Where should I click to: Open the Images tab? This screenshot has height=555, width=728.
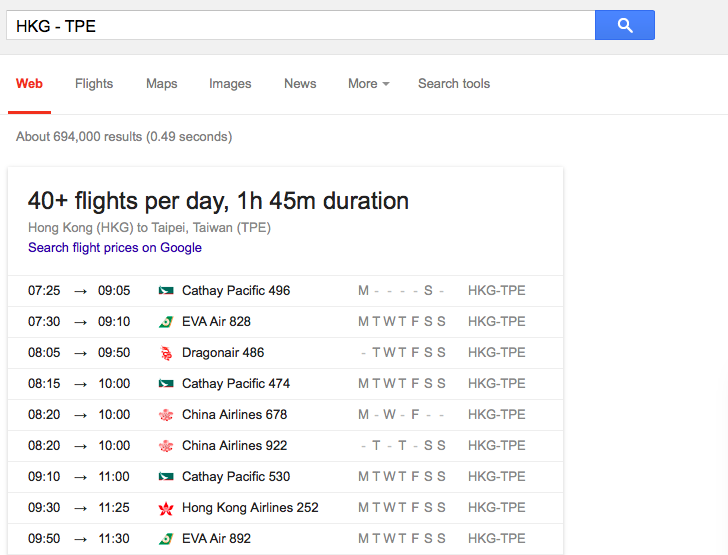(x=230, y=84)
